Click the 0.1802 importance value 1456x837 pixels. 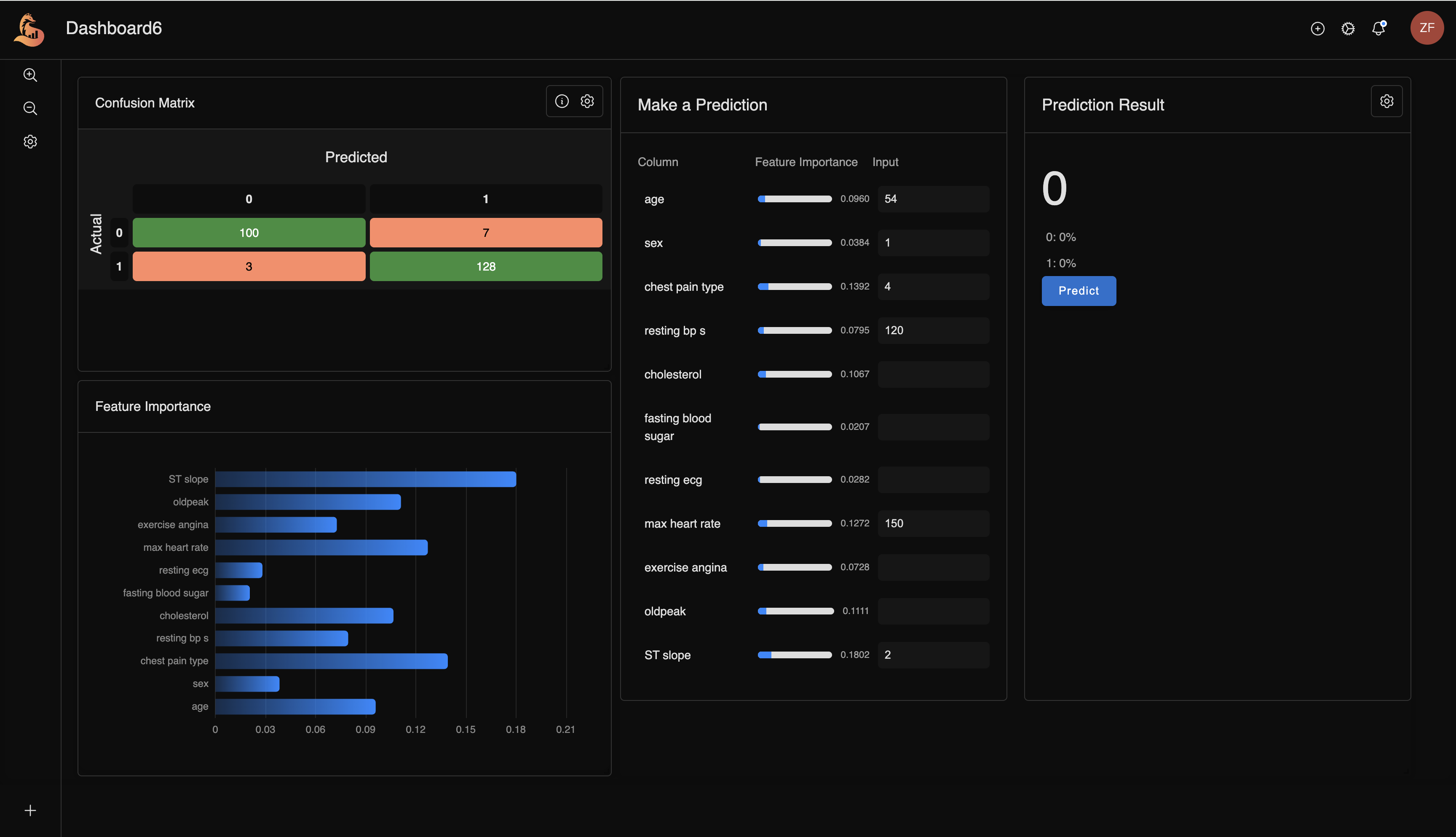[854, 655]
